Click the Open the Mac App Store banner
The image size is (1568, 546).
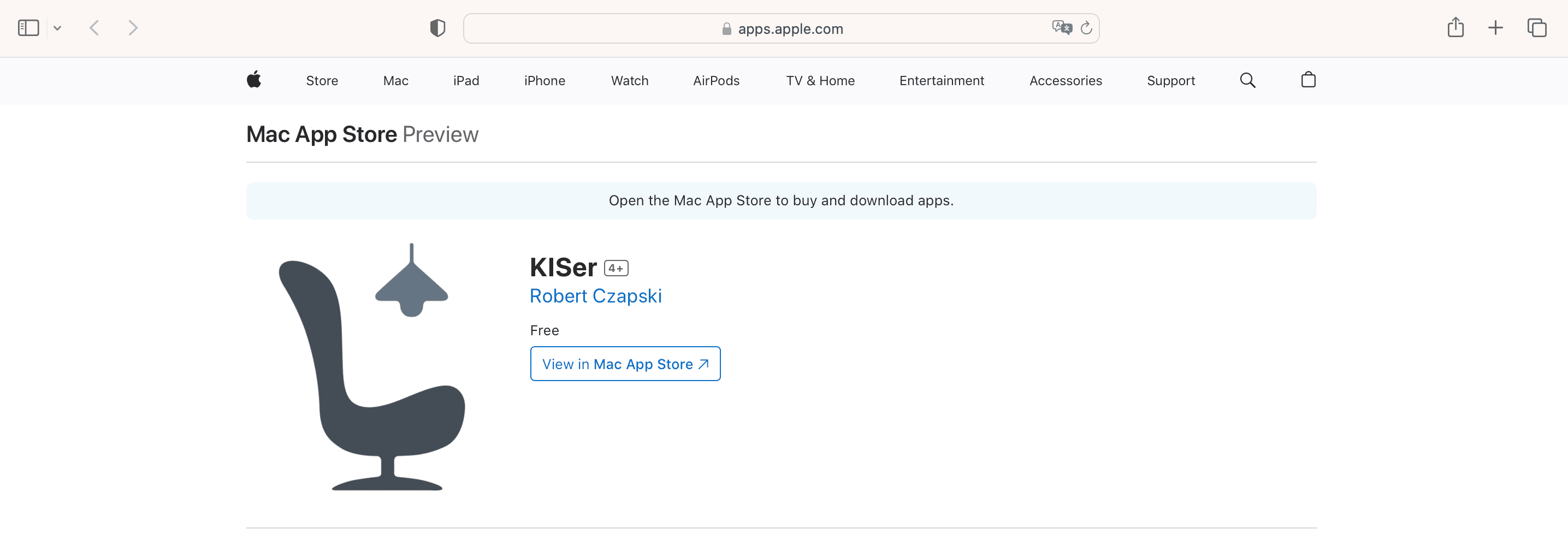781,201
